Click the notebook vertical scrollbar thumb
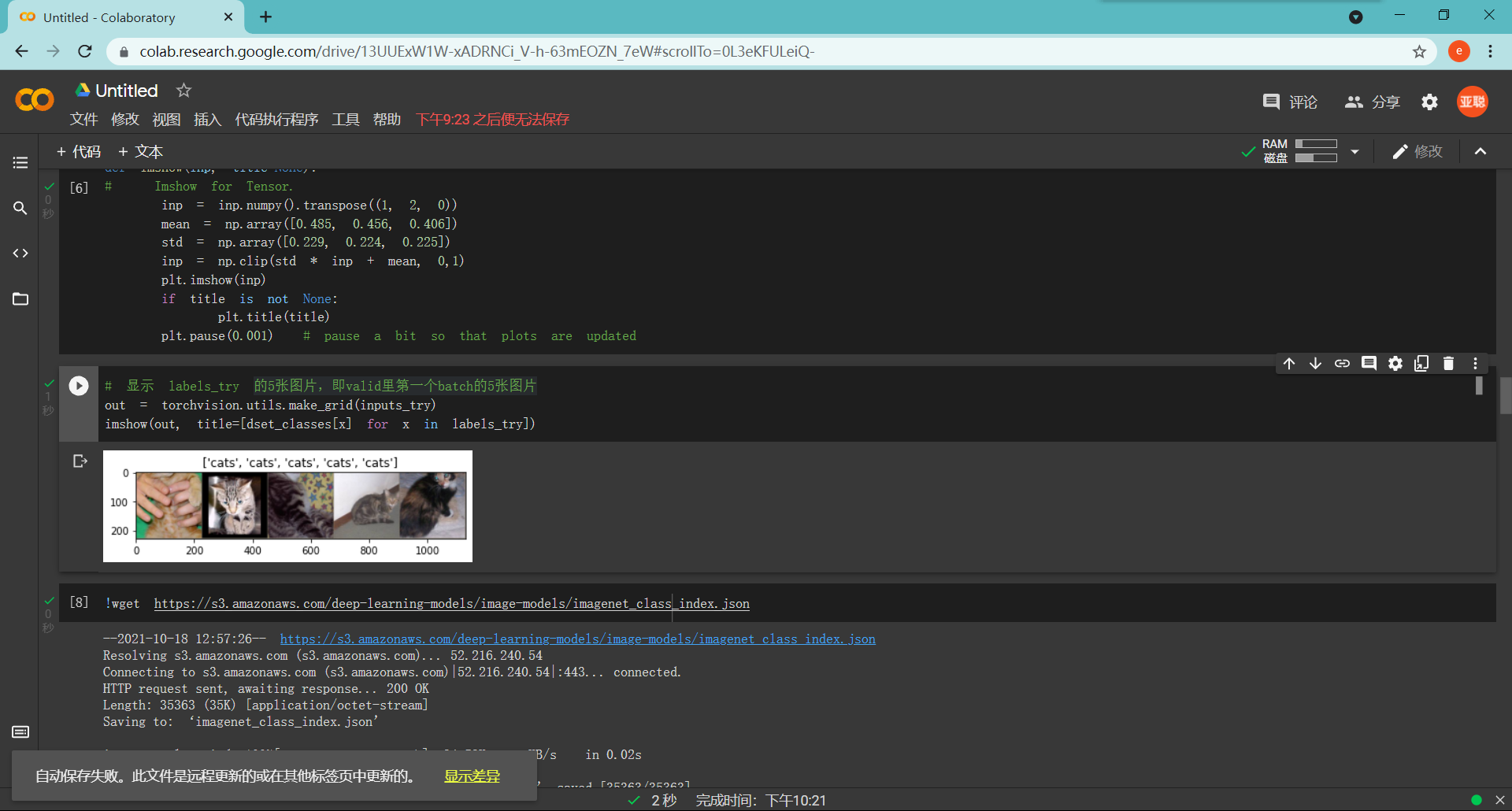Screen dimensions: 1512x811 point(1506,395)
